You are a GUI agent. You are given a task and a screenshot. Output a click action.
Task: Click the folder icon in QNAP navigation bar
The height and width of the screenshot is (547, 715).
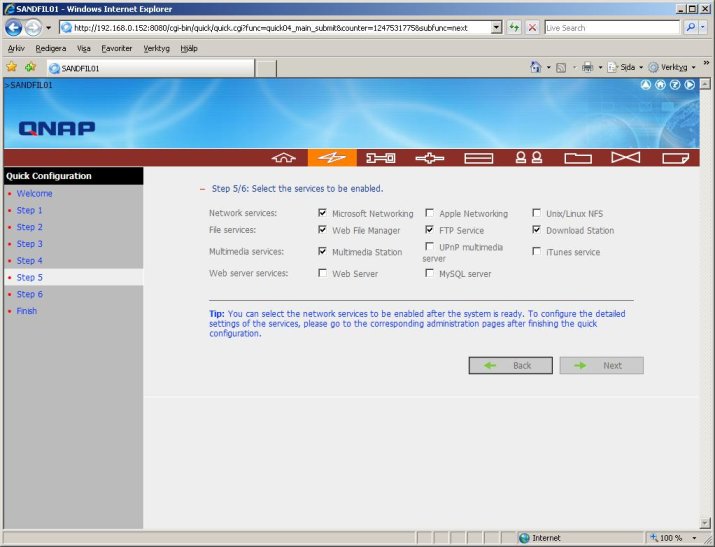click(x=577, y=158)
